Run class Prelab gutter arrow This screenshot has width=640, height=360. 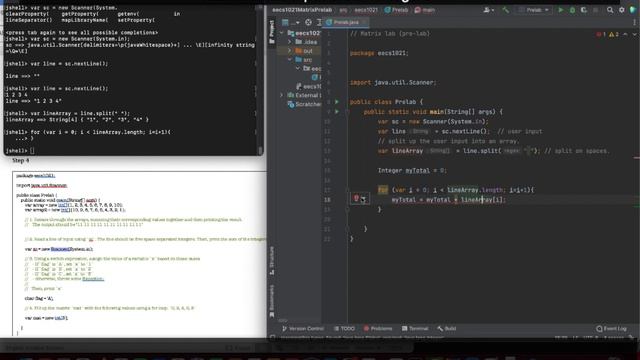337,102
